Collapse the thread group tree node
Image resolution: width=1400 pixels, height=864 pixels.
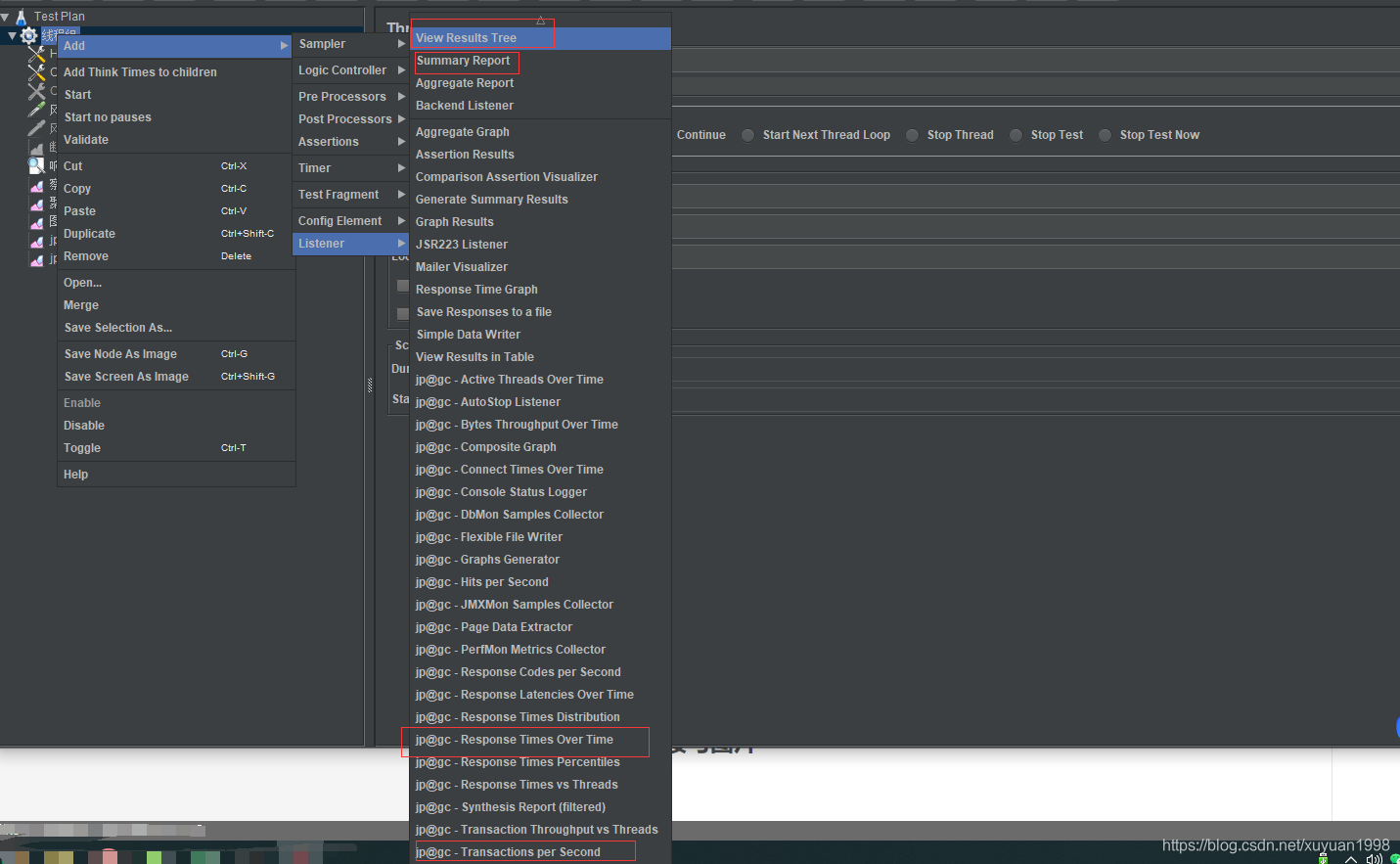pyautogui.click(x=12, y=36)
